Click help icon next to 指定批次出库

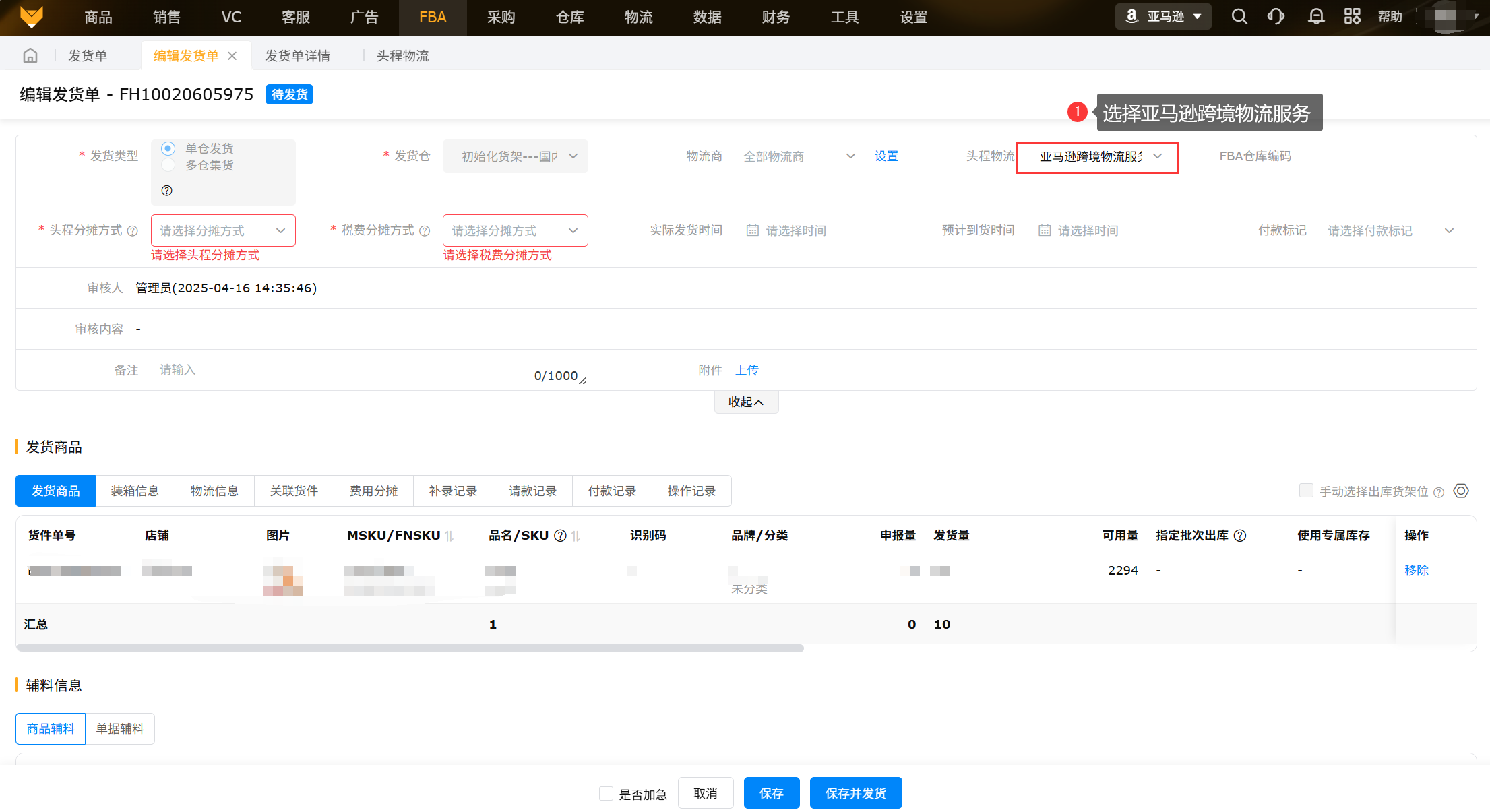[x=1240, y=536]
